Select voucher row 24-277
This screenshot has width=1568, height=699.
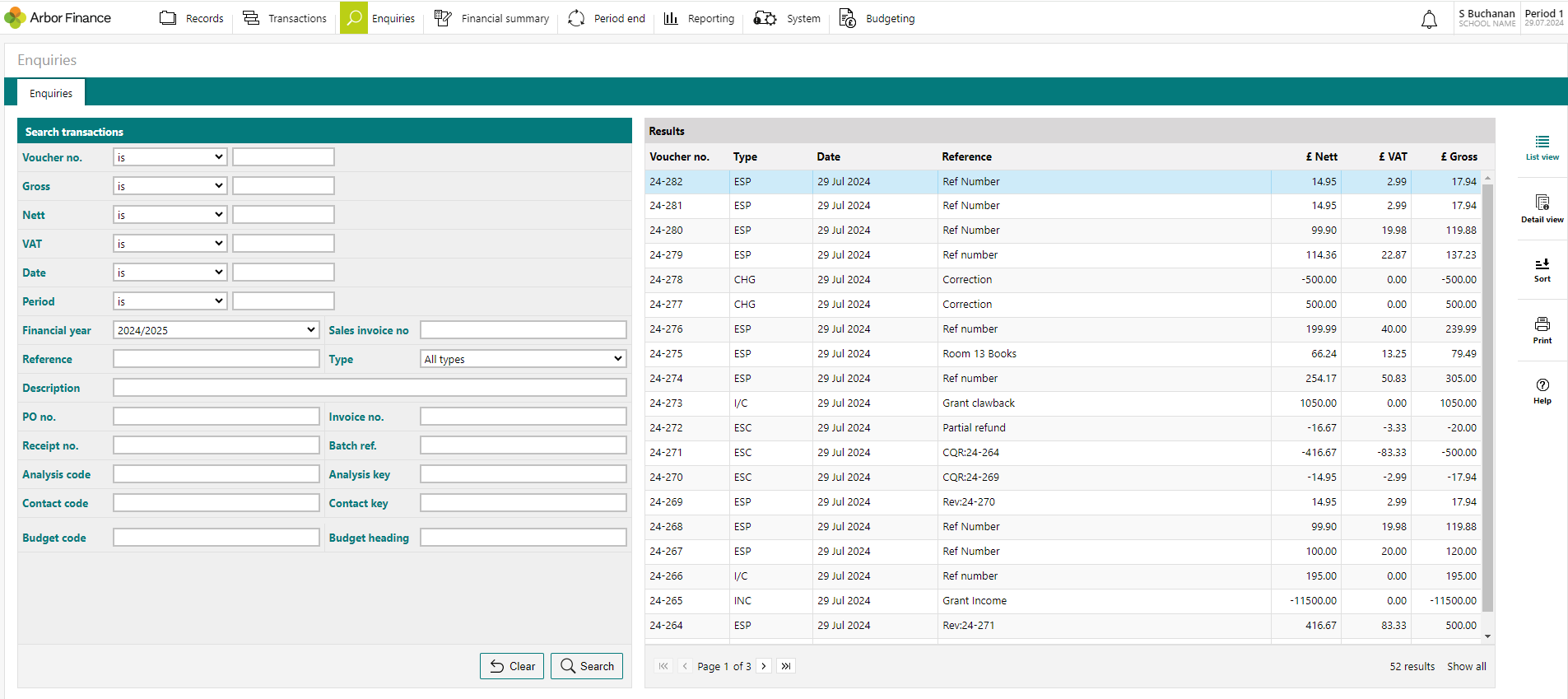(x=1063, y=304)
